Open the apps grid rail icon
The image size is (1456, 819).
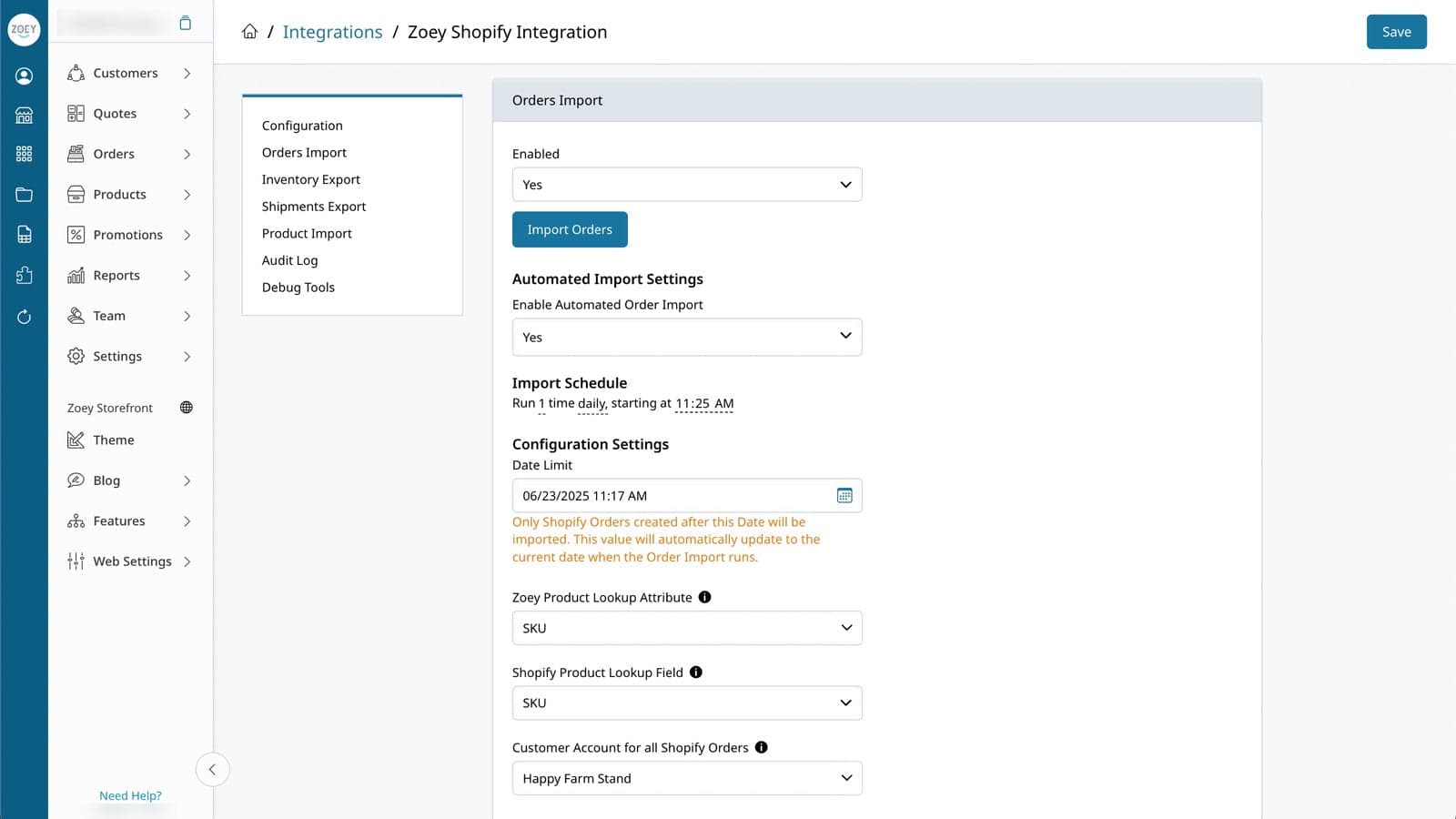tap(24, 154)
